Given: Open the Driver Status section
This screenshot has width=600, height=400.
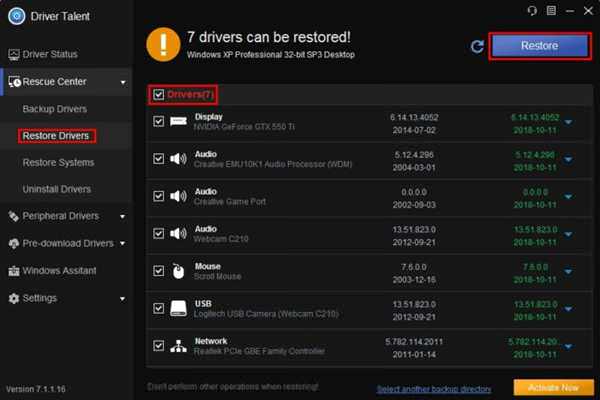Looking at the screenshot, I should pyautogui.click(x=50, y=54).
